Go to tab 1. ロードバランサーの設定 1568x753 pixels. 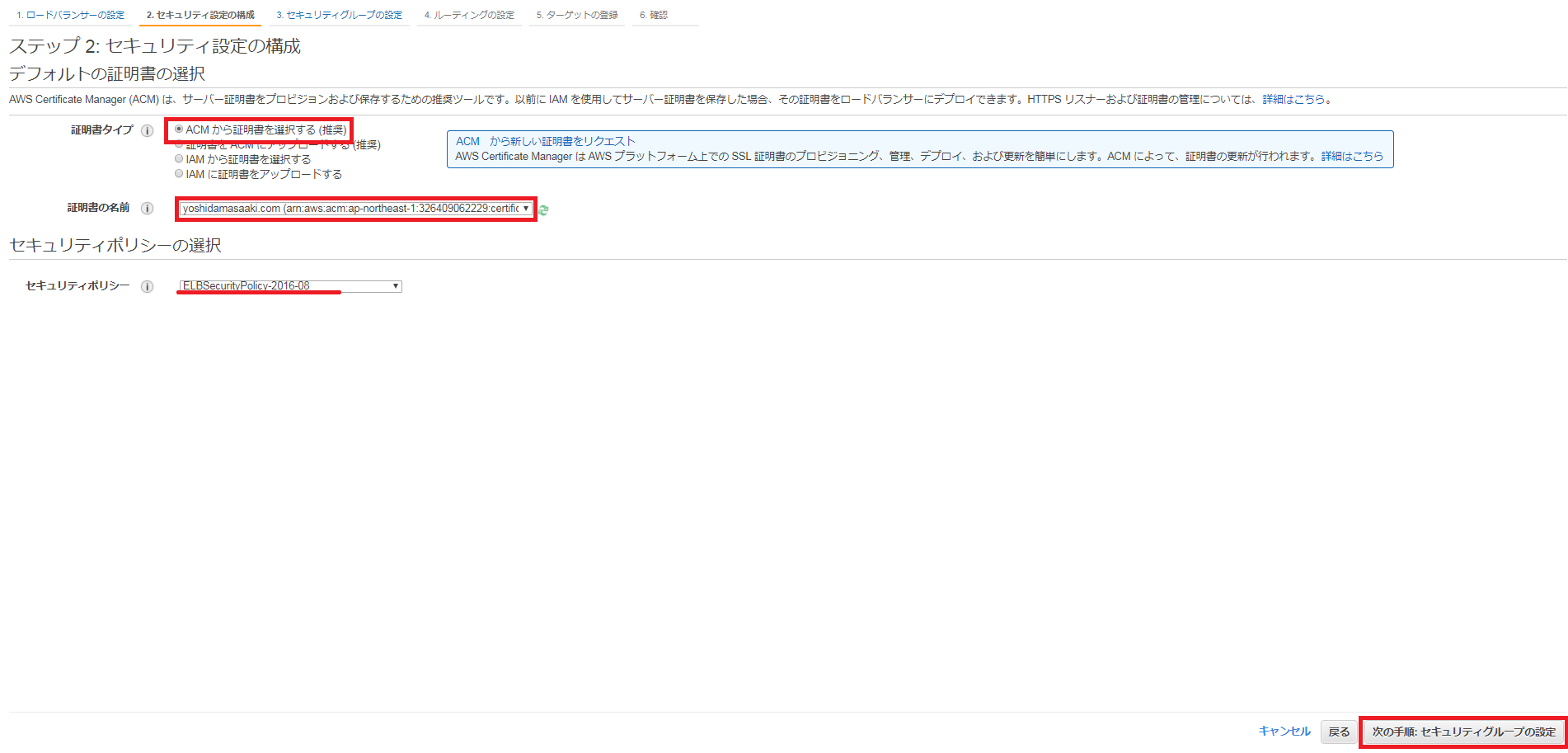click(71, 15)
